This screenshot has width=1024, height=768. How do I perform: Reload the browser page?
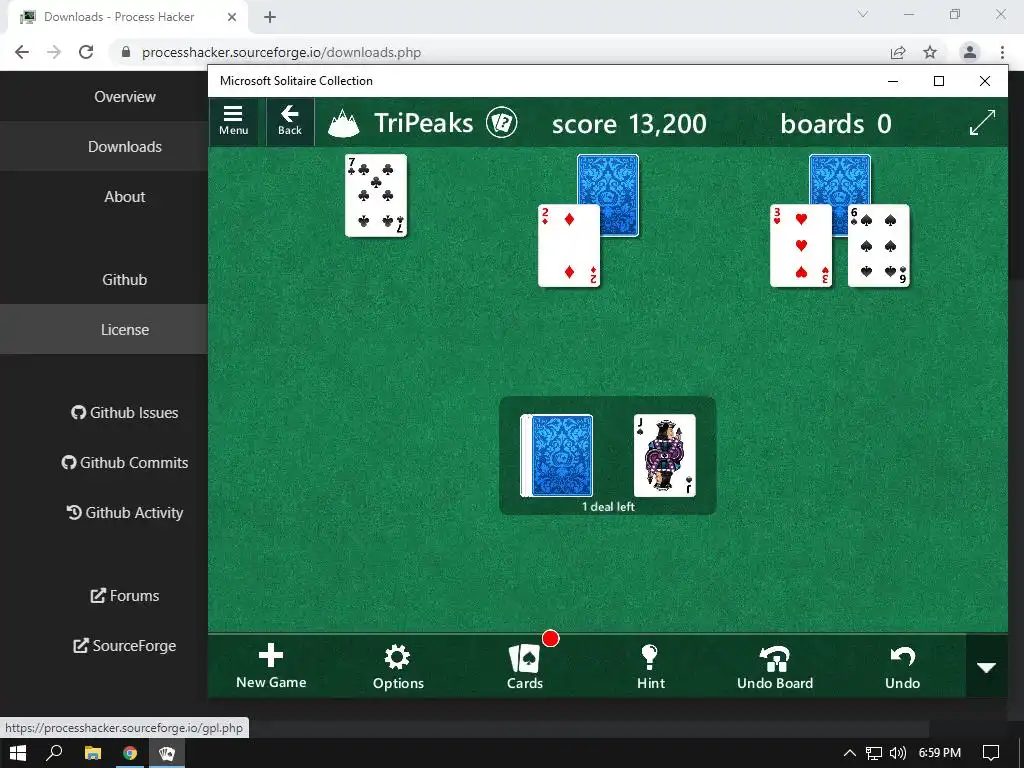coord(86,52)
